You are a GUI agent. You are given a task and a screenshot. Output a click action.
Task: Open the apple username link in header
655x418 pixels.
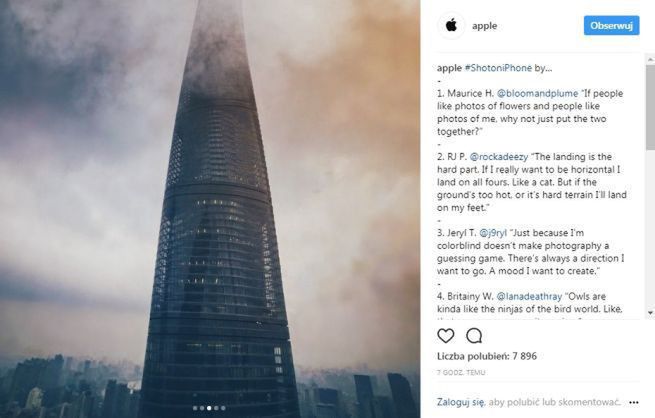coord(485,26)
